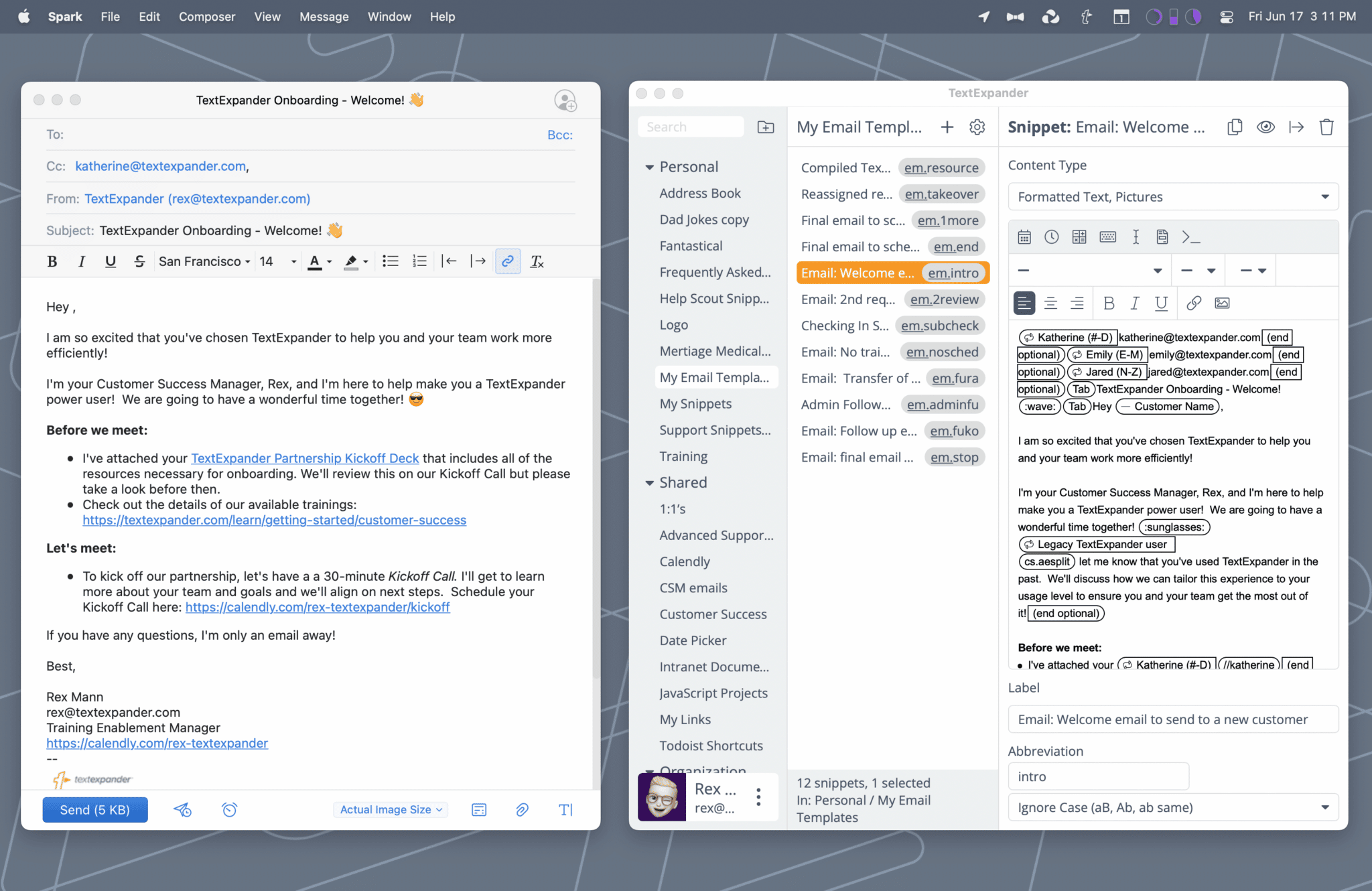Viewport: 1372px width, 891px height.
Task: Open the Composer menu
Action: click(x=207, y=17)
